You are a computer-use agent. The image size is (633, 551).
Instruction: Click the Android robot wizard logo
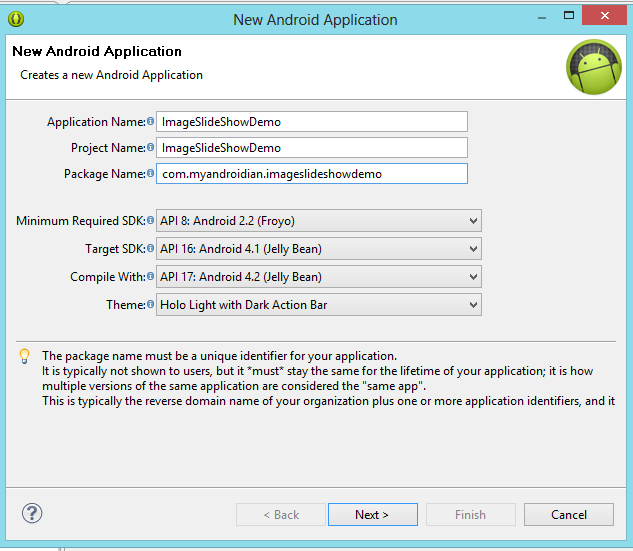(594, 68)
